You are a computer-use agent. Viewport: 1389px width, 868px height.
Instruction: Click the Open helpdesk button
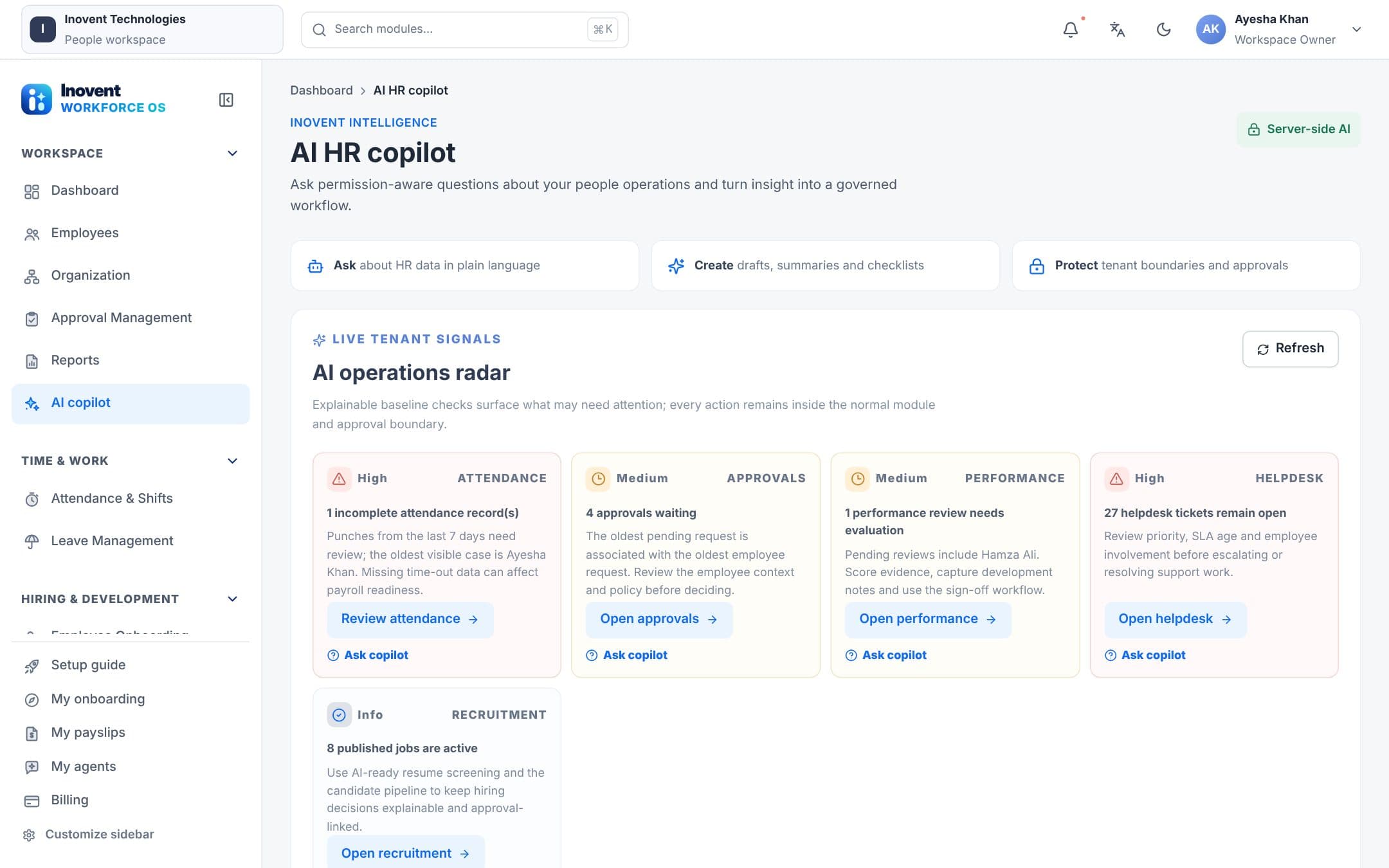(x=1176, y=619)
